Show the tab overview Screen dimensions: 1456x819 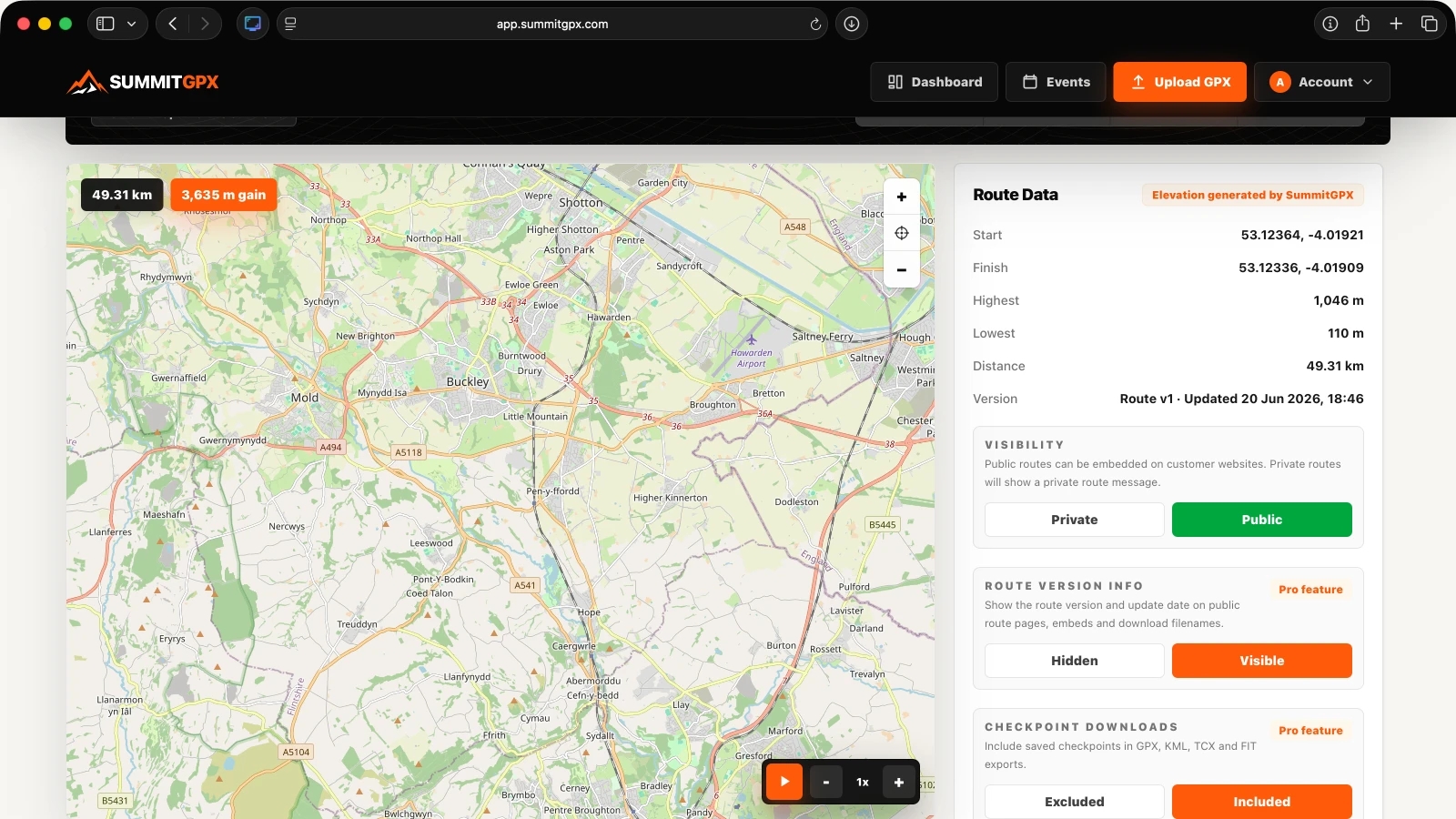tap(1430, 24)
